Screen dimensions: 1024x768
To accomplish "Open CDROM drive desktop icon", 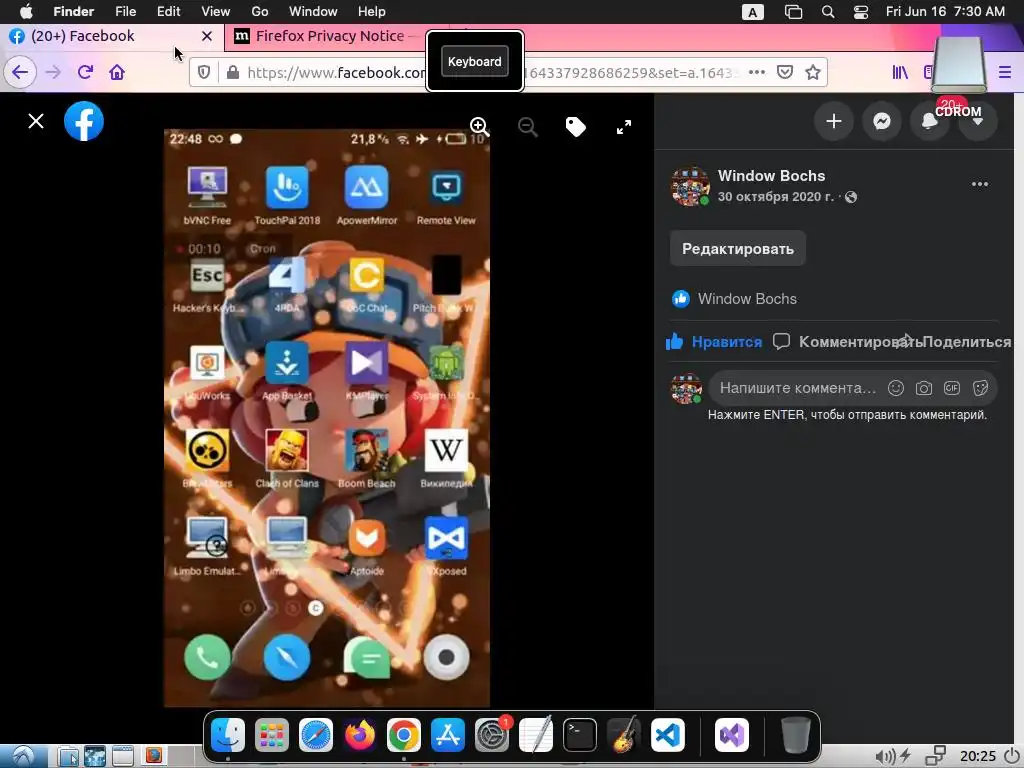I will 958,77.
